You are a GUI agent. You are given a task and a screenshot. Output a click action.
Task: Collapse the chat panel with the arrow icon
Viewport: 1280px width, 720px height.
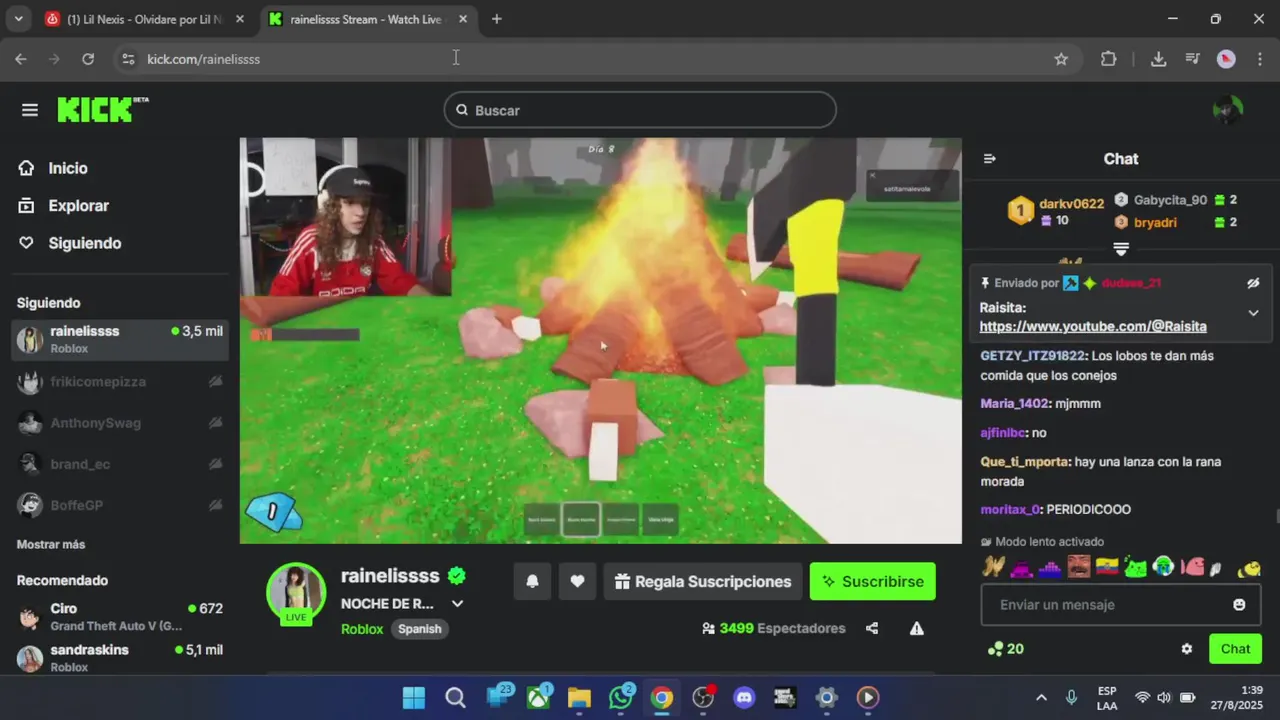coord(990,159)
